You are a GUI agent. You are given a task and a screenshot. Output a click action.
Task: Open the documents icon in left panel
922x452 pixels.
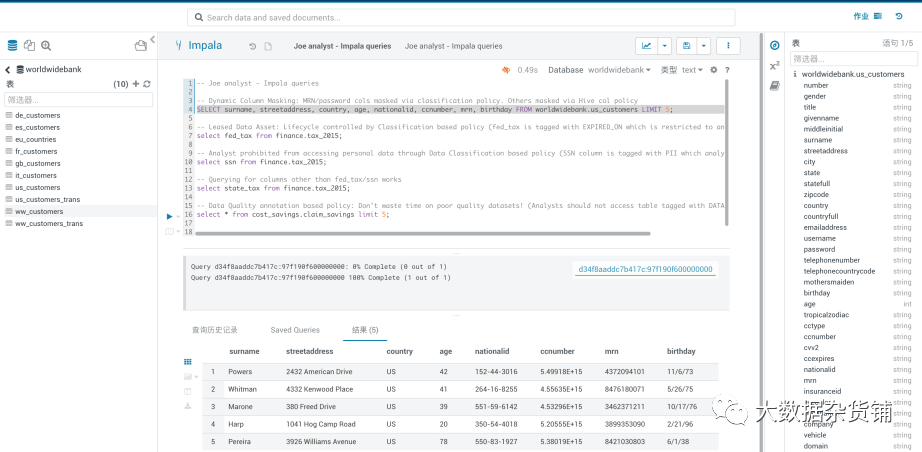29,45
